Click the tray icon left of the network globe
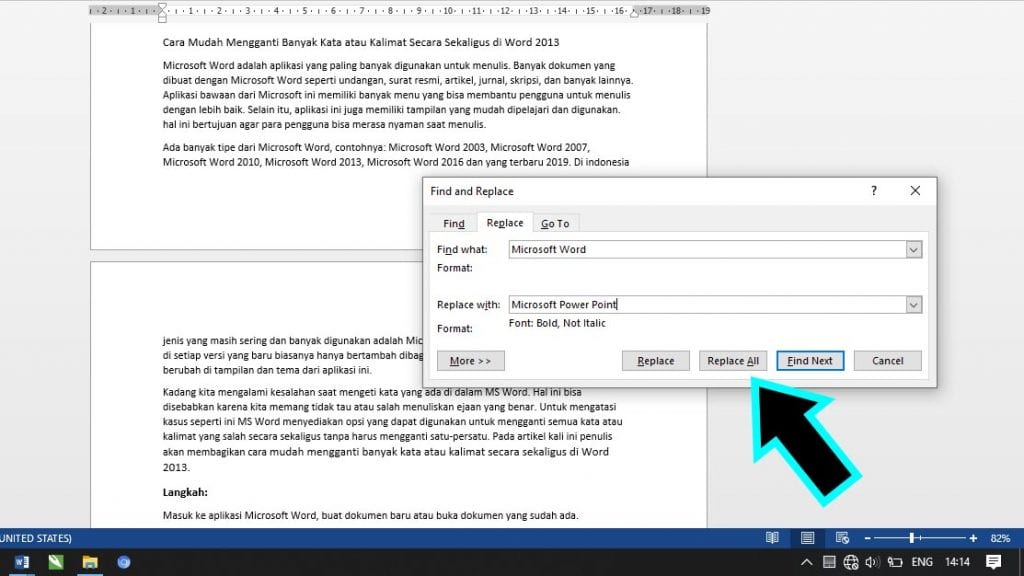 pyautogui.click(x=829, y=562)
